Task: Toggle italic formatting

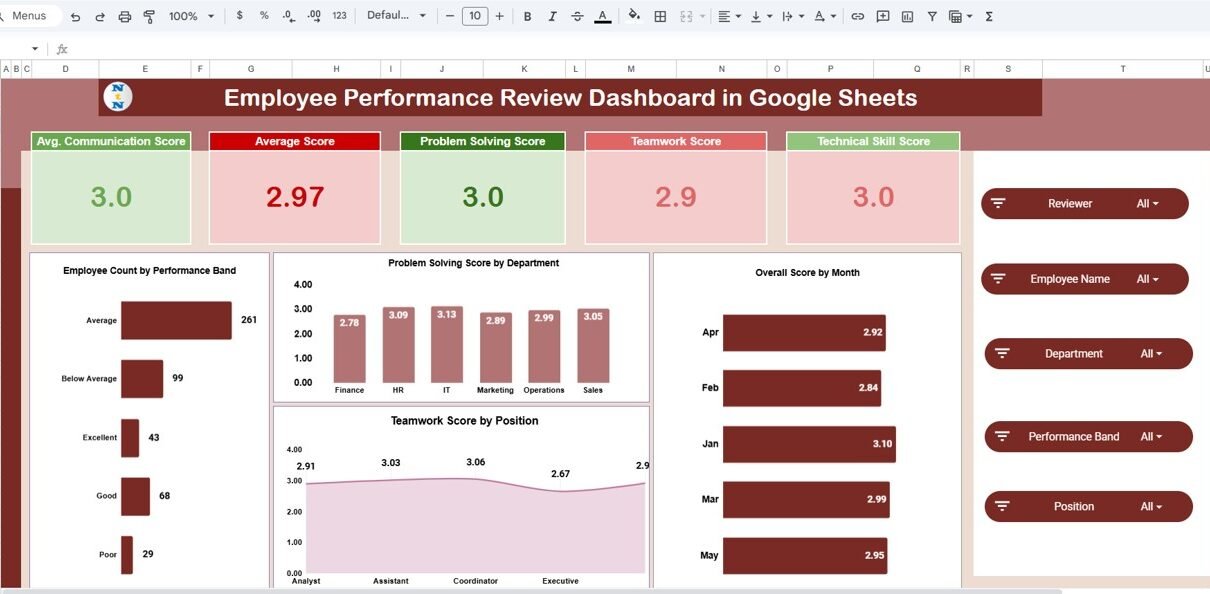Action: [x=552, y=16]
